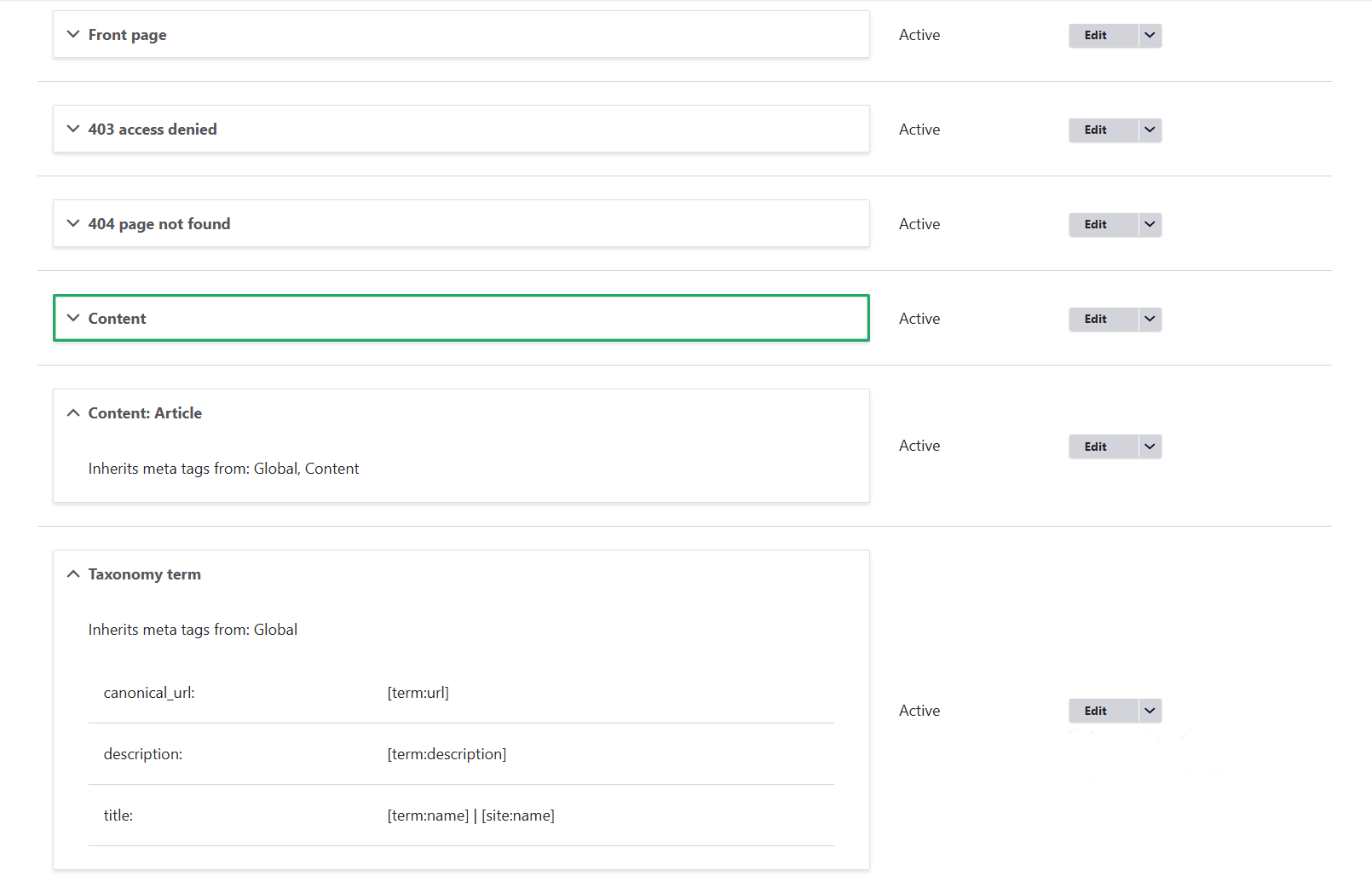Select the [term:url] canonical_url token value
The height and width of the screenshot is (876, 1372).
tap(418, 692)
